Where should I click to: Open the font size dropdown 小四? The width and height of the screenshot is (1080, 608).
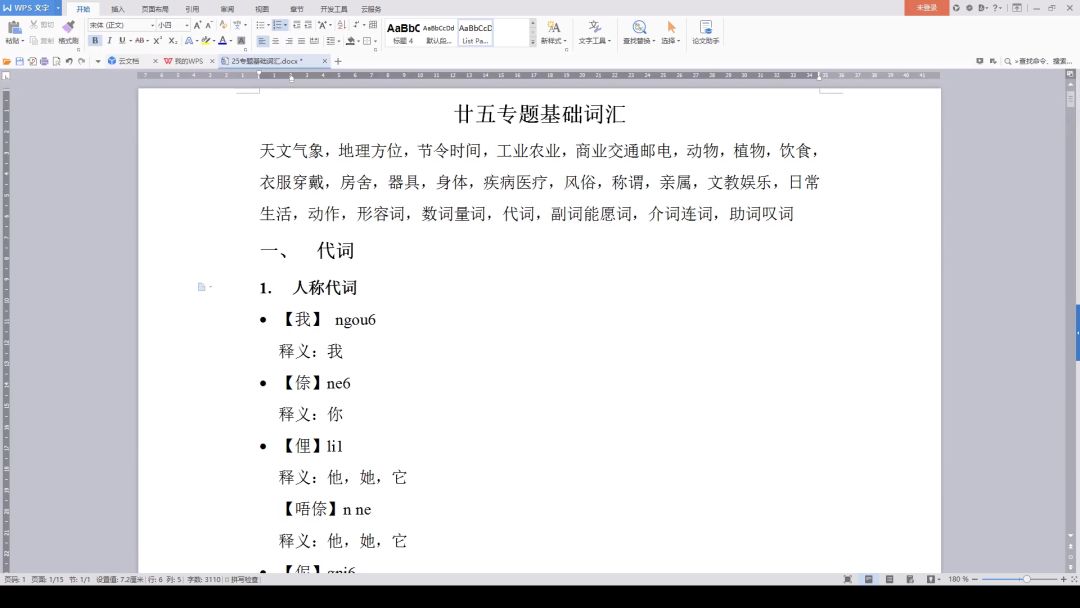(x=173, y=25)
